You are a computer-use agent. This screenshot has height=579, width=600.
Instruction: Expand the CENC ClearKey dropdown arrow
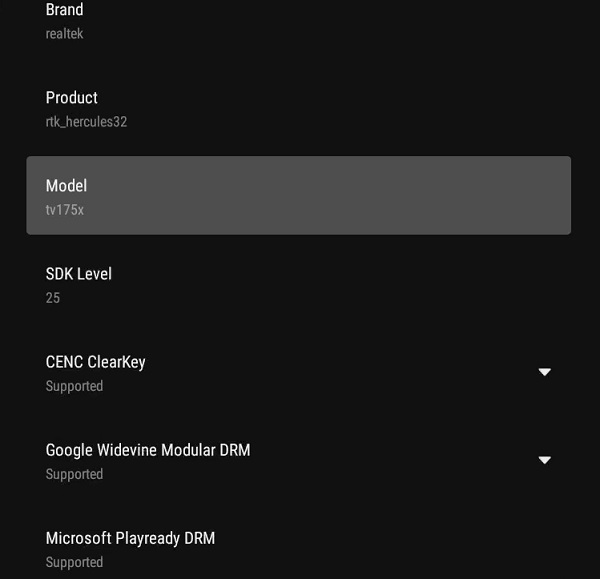pos(545,372)
